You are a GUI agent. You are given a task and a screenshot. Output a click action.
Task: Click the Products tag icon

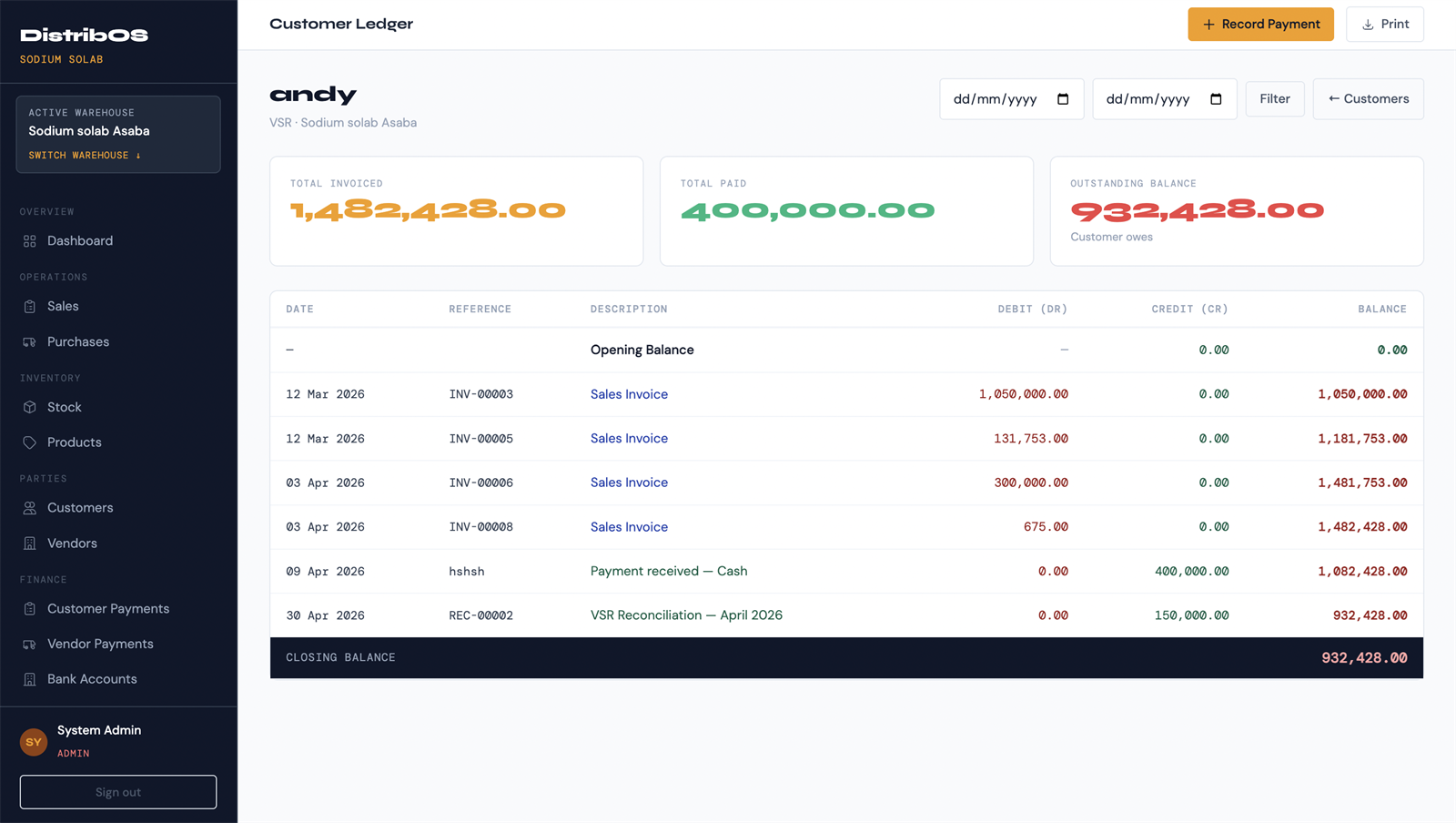coord(30,442)
